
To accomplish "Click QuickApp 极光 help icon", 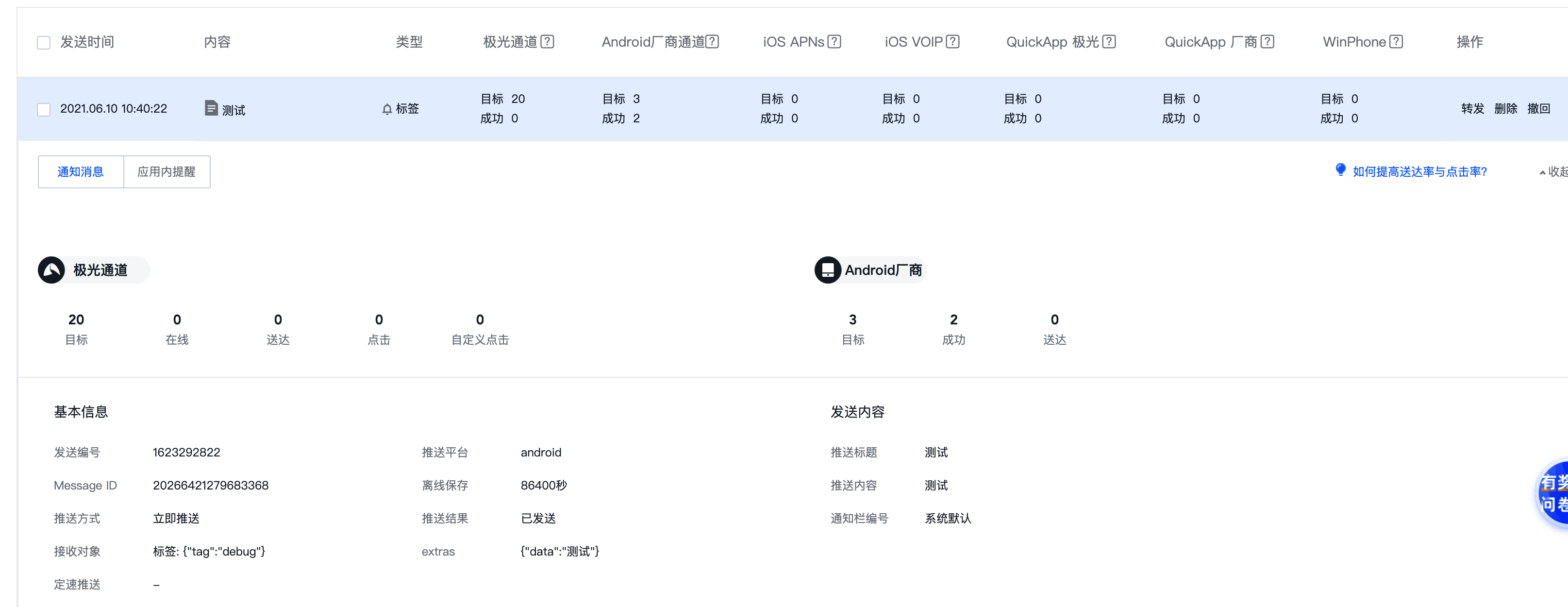I will point(1109,41).
